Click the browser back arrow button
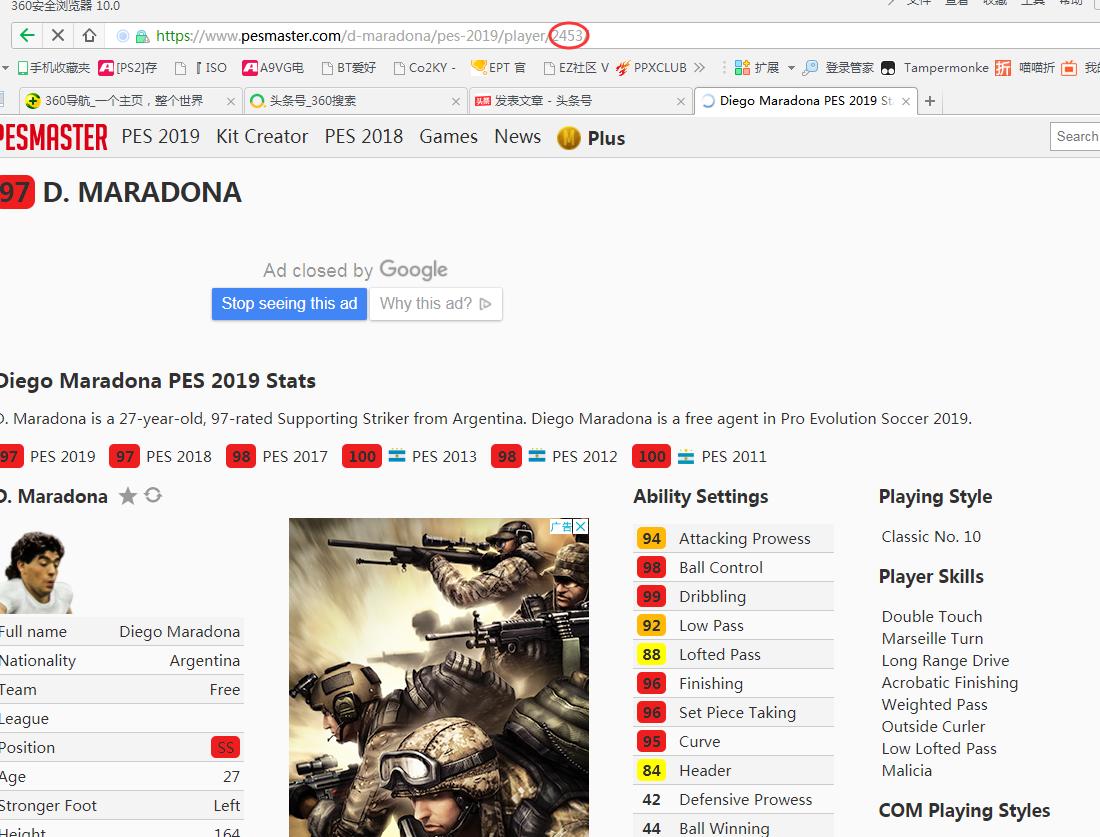 tap(27, 36)
